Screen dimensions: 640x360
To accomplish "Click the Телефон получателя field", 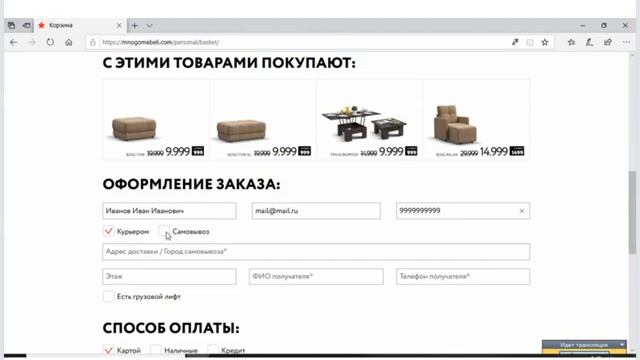I will (x=463, y=276).
